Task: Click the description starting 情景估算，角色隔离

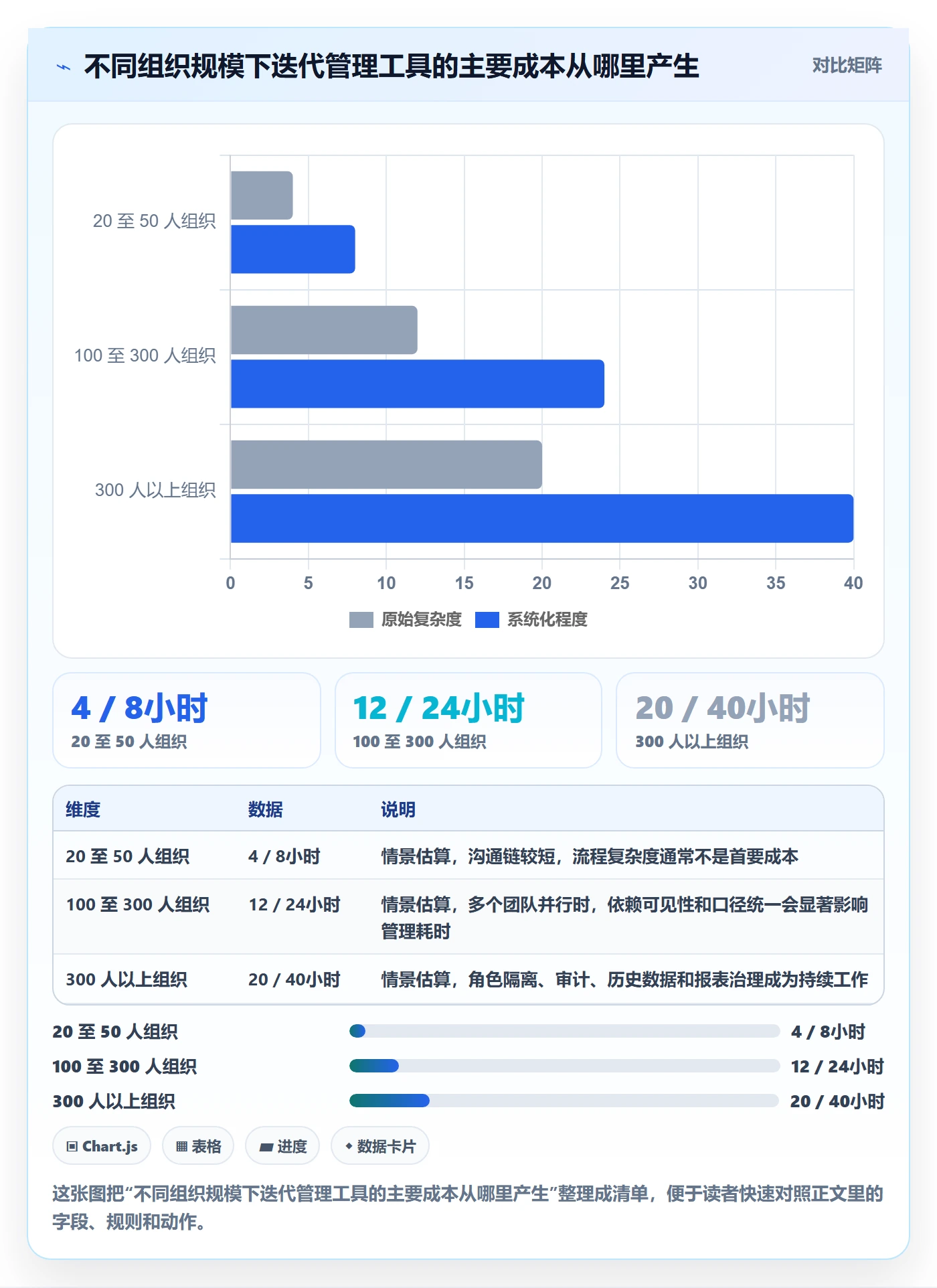Action: [x=625, y=979]
